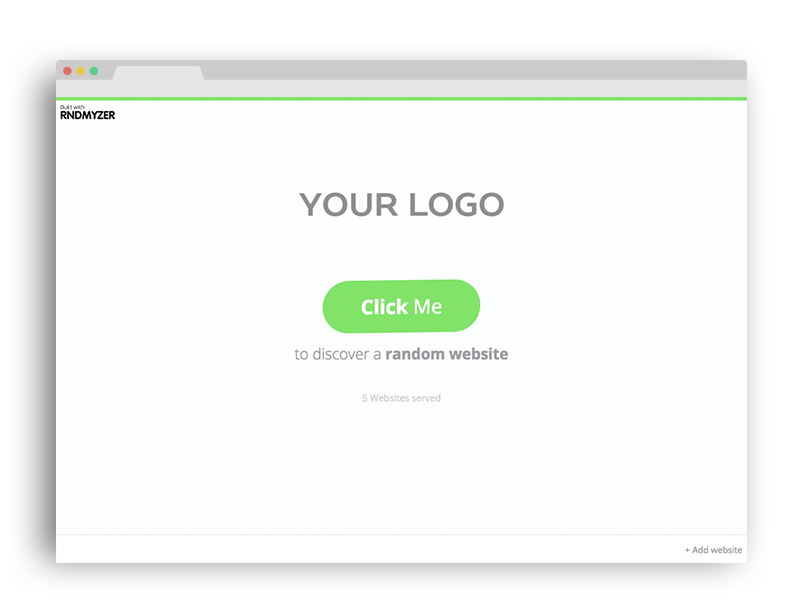Image resolution: width=800 pixels, height=600 pixels.
Task: Click the green maximize window dot
Action: [x=94, y=71]
